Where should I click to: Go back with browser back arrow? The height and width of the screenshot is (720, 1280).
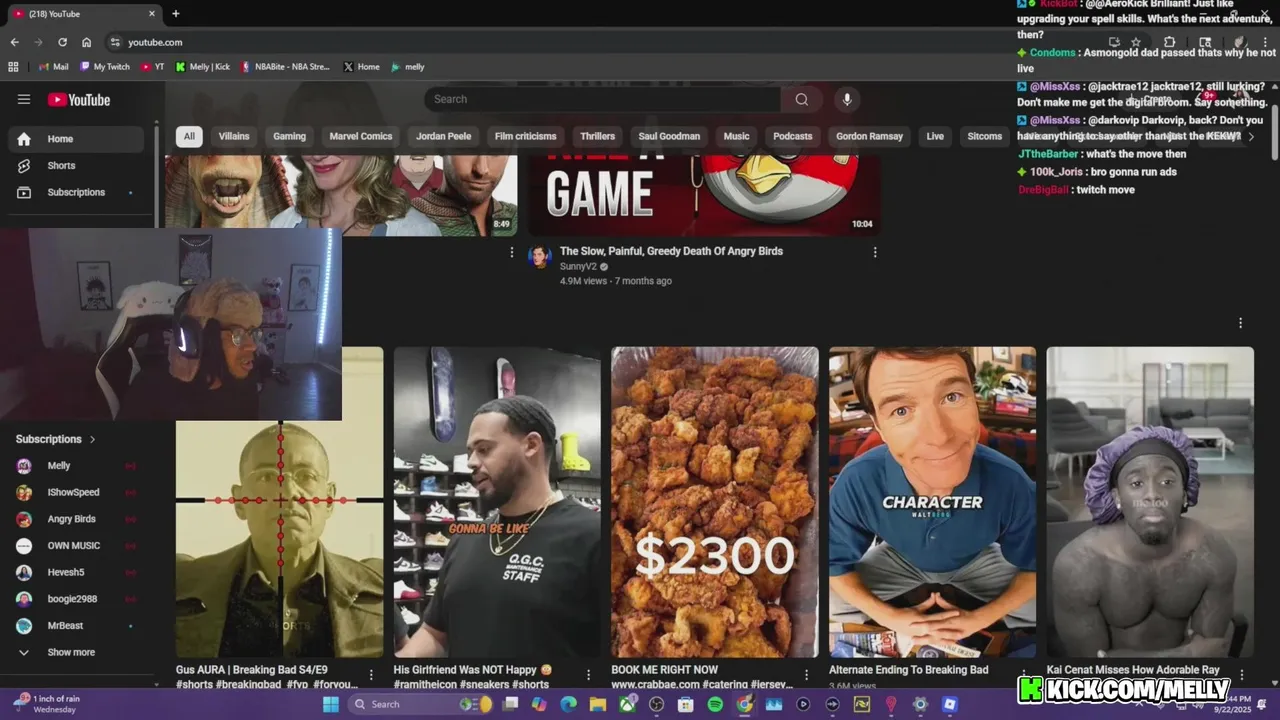(14, 42)
